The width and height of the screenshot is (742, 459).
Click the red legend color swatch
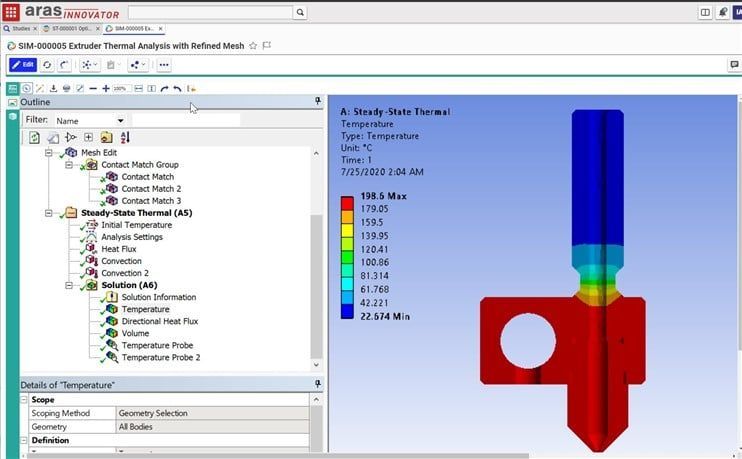[x=347, y=204]
